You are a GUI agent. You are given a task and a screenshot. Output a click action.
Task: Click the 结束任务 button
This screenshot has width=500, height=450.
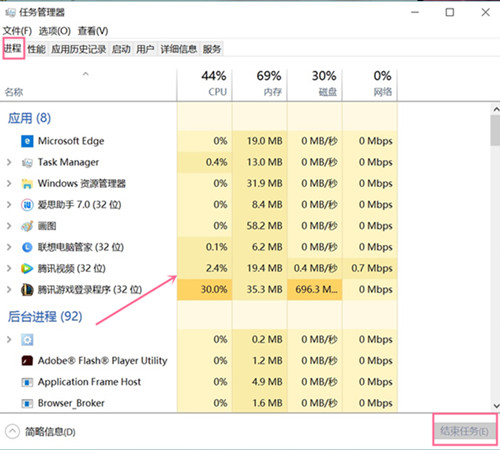coord(464,431)
